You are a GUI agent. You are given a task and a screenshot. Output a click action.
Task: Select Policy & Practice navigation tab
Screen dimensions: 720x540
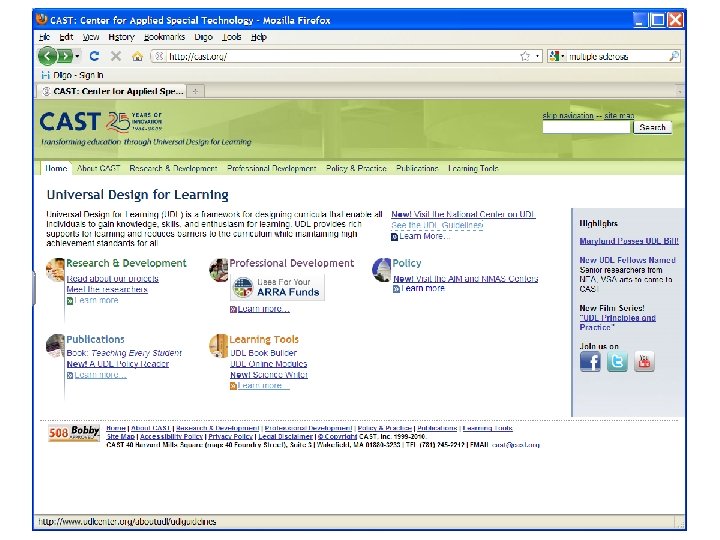[x=356, y=168]
